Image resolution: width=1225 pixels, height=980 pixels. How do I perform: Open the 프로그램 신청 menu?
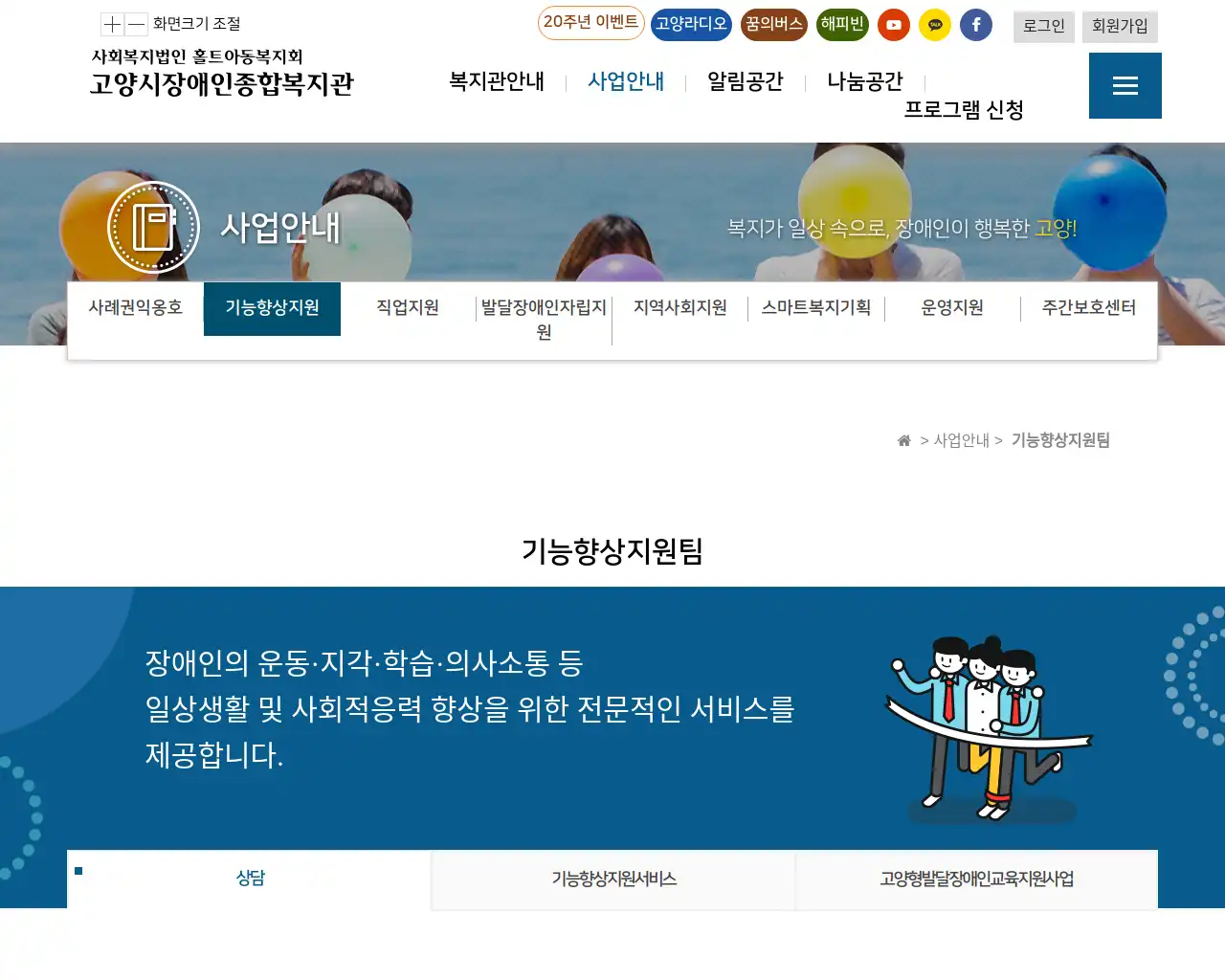964,110
